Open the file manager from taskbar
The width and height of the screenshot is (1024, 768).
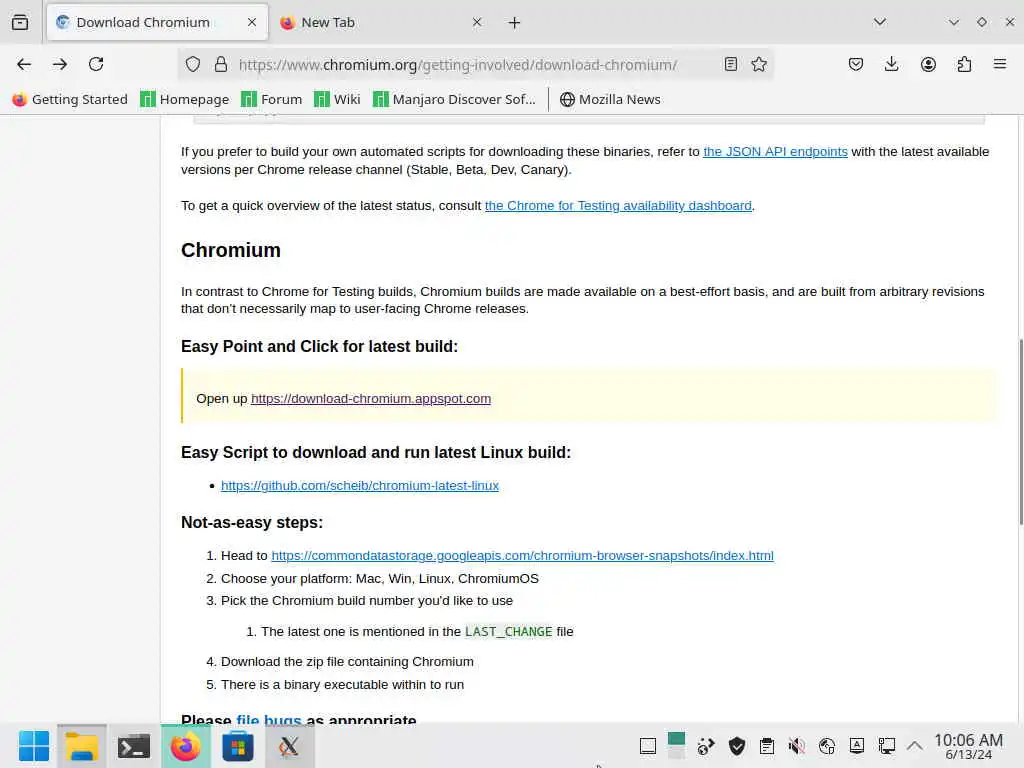coord(82,746)
